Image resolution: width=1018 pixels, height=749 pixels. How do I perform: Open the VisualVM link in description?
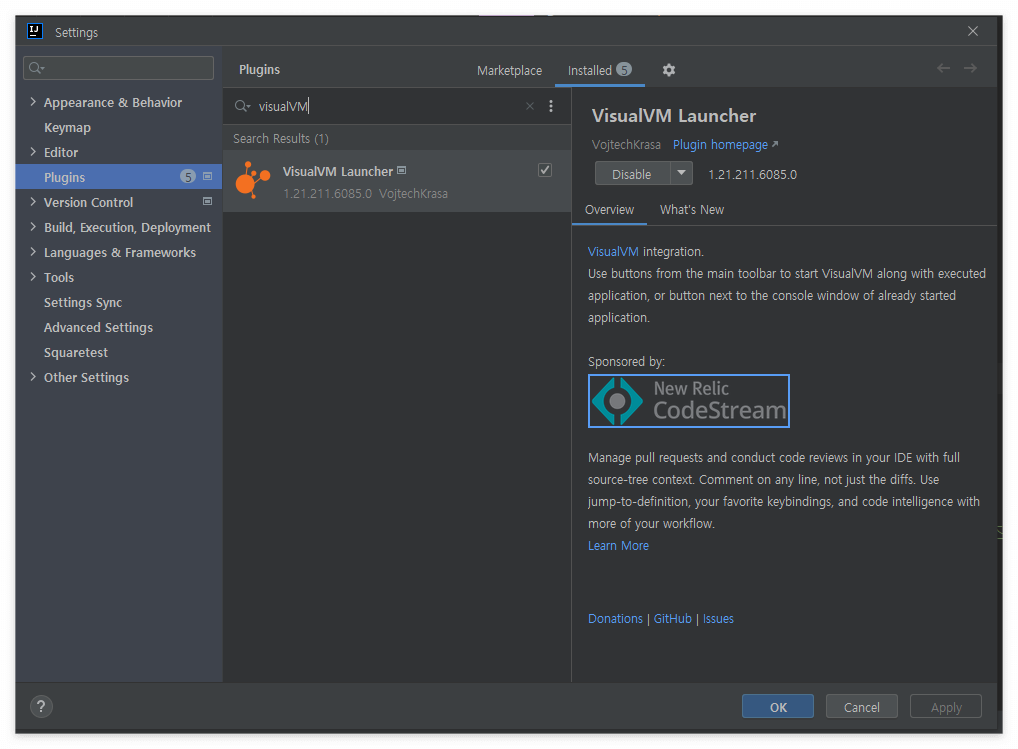click(x=613, y=251)
